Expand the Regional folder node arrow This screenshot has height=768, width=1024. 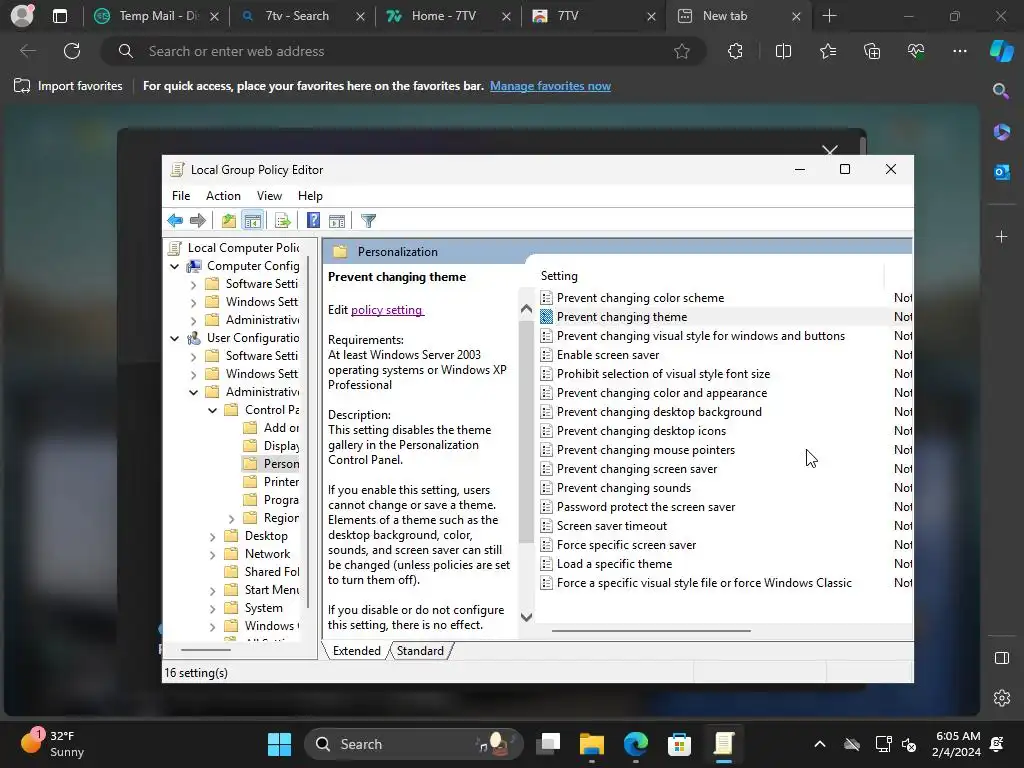[231, 519]
